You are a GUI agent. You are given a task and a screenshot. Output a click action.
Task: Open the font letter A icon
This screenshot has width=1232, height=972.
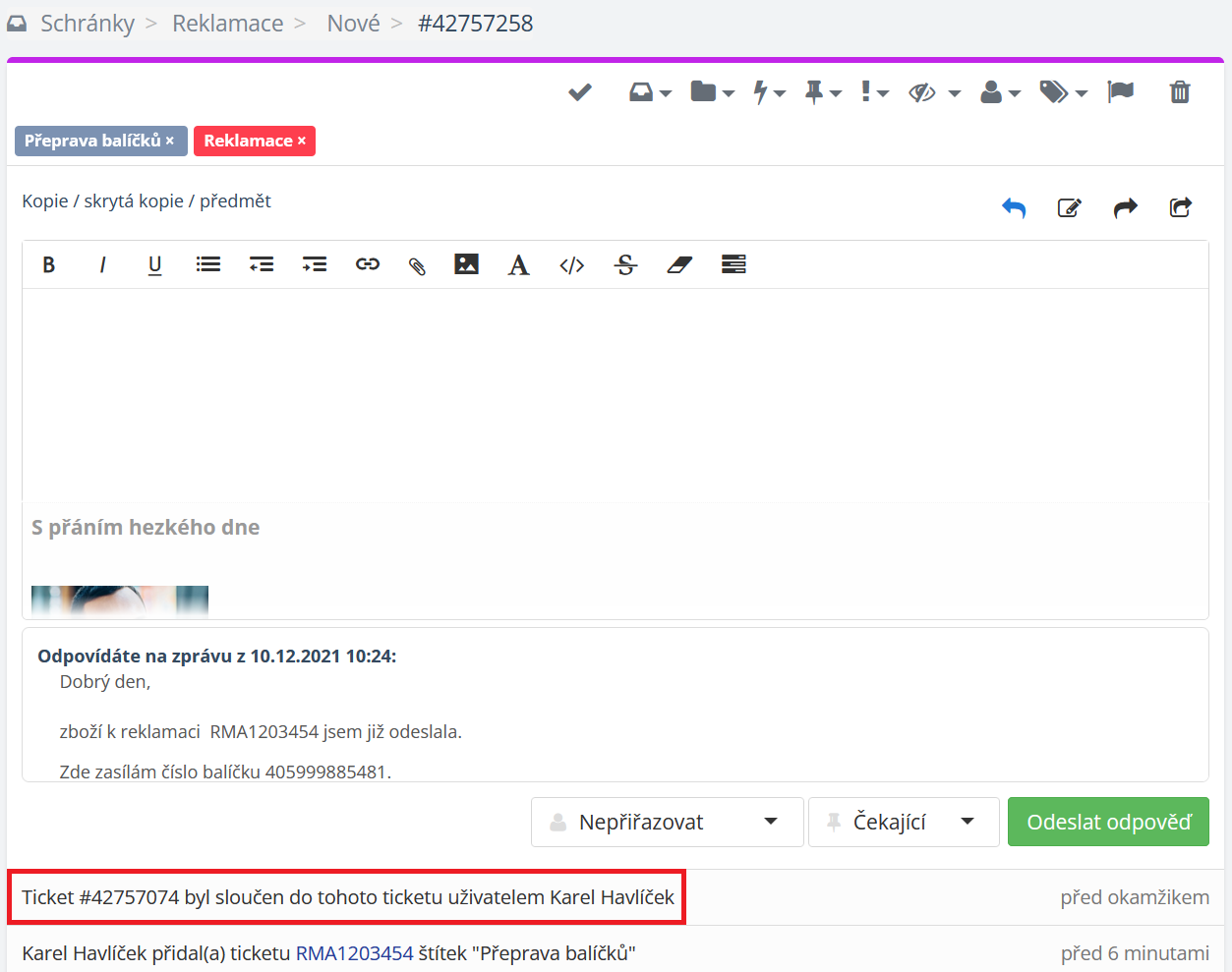(x=518, y=264)
